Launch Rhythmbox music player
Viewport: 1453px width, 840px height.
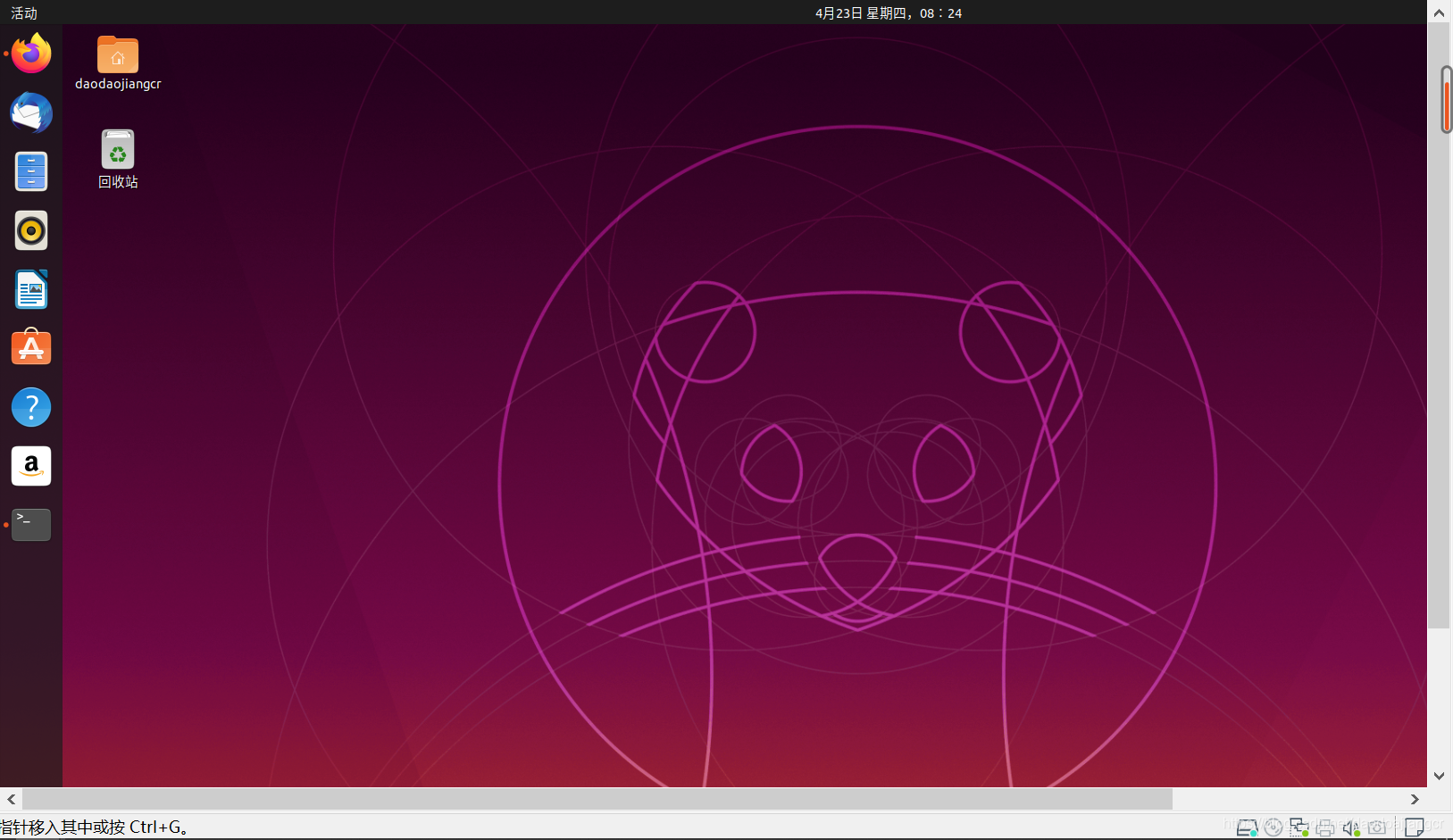(x=31, y=230)
